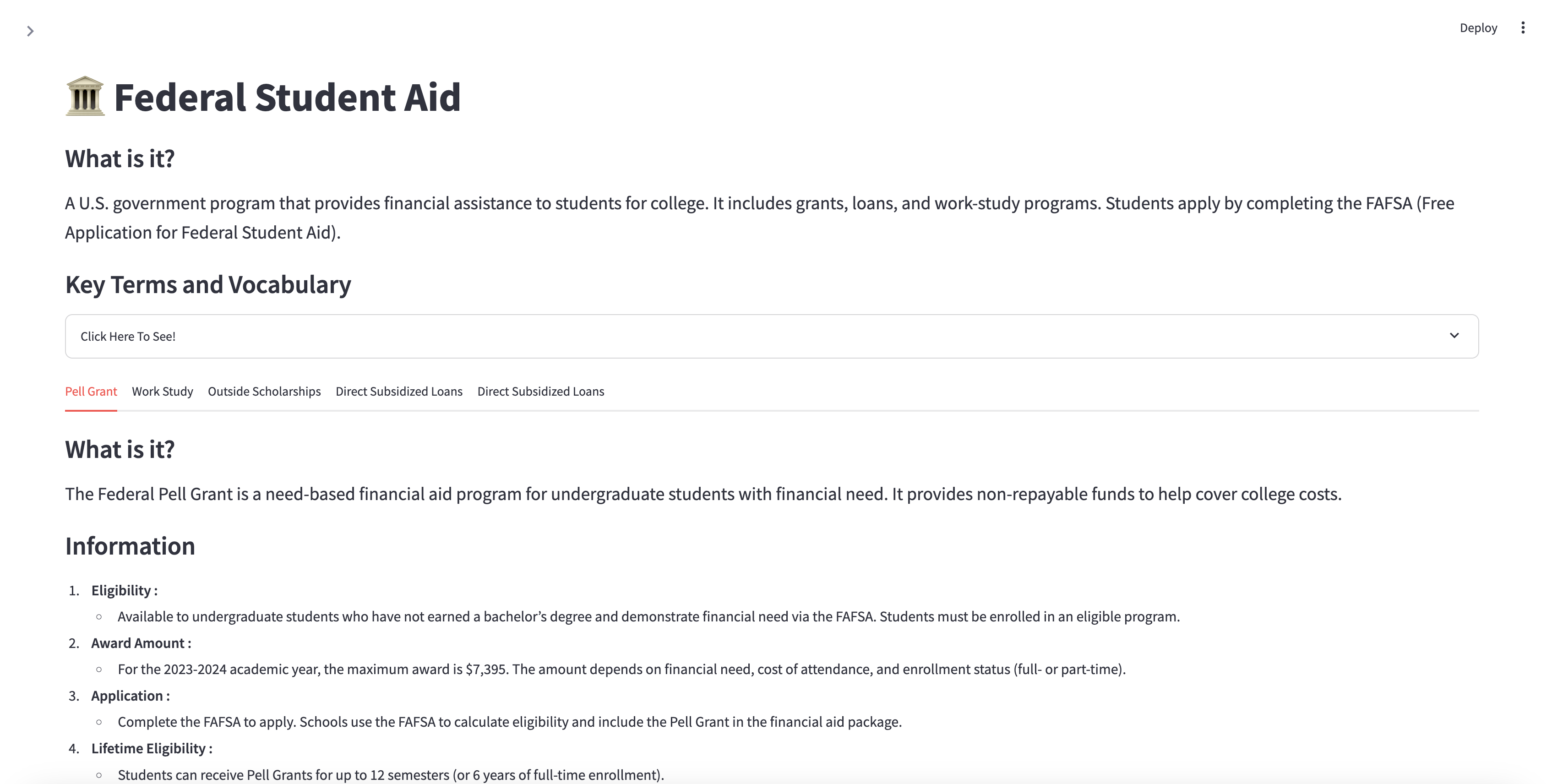Screen dimensions: 1552x784
Task: Open the Outside Scholarships tab
Action: pyautogui.click(x=264, y=391)
